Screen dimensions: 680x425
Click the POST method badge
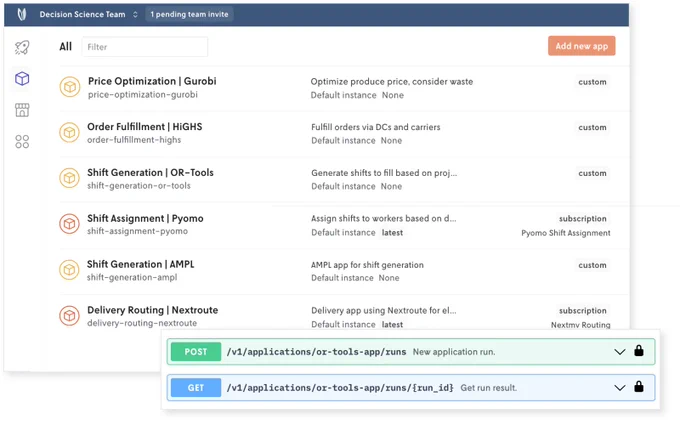[x=196, y=352]
